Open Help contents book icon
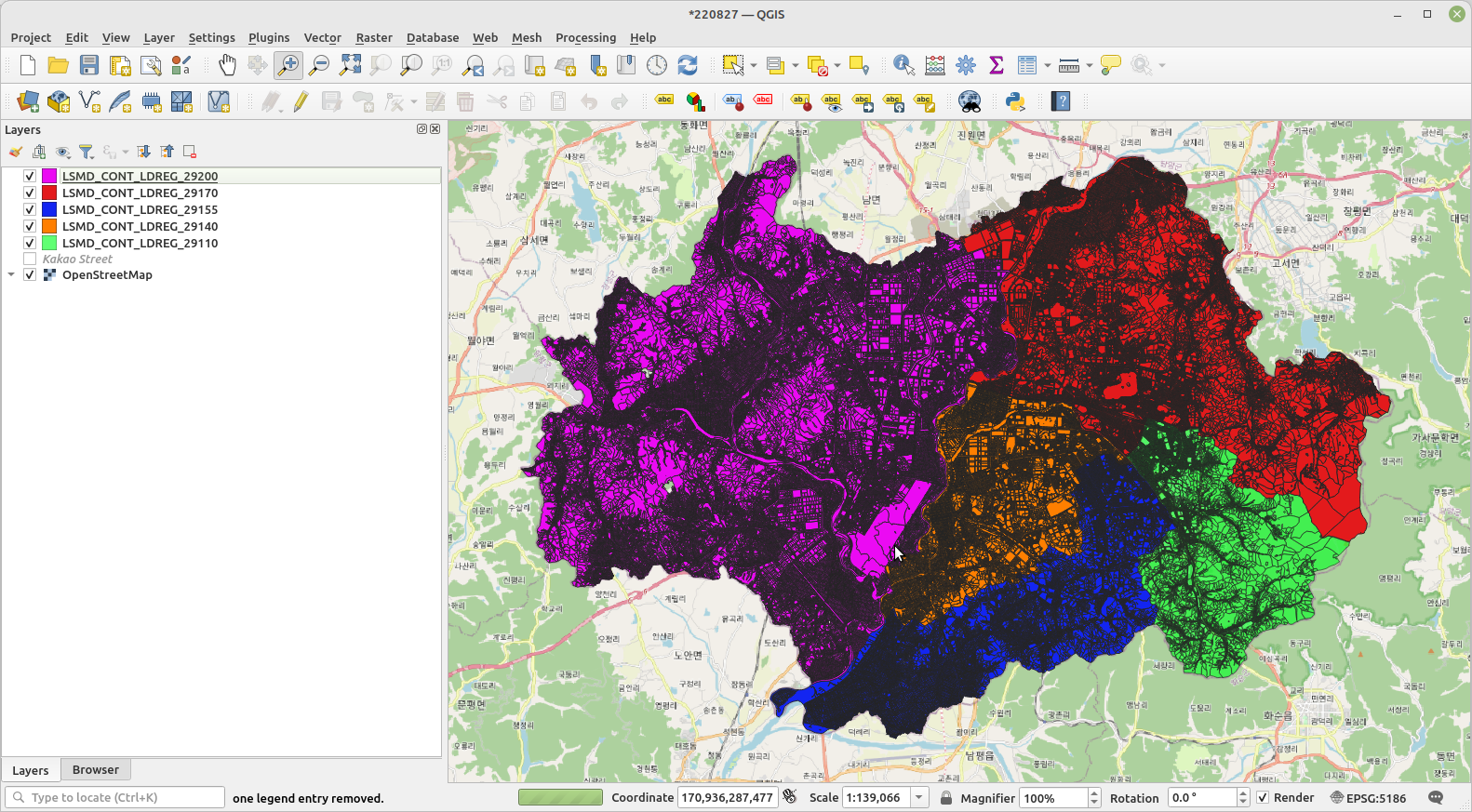Screen dimensions: 1472x812 [1061, 101]
